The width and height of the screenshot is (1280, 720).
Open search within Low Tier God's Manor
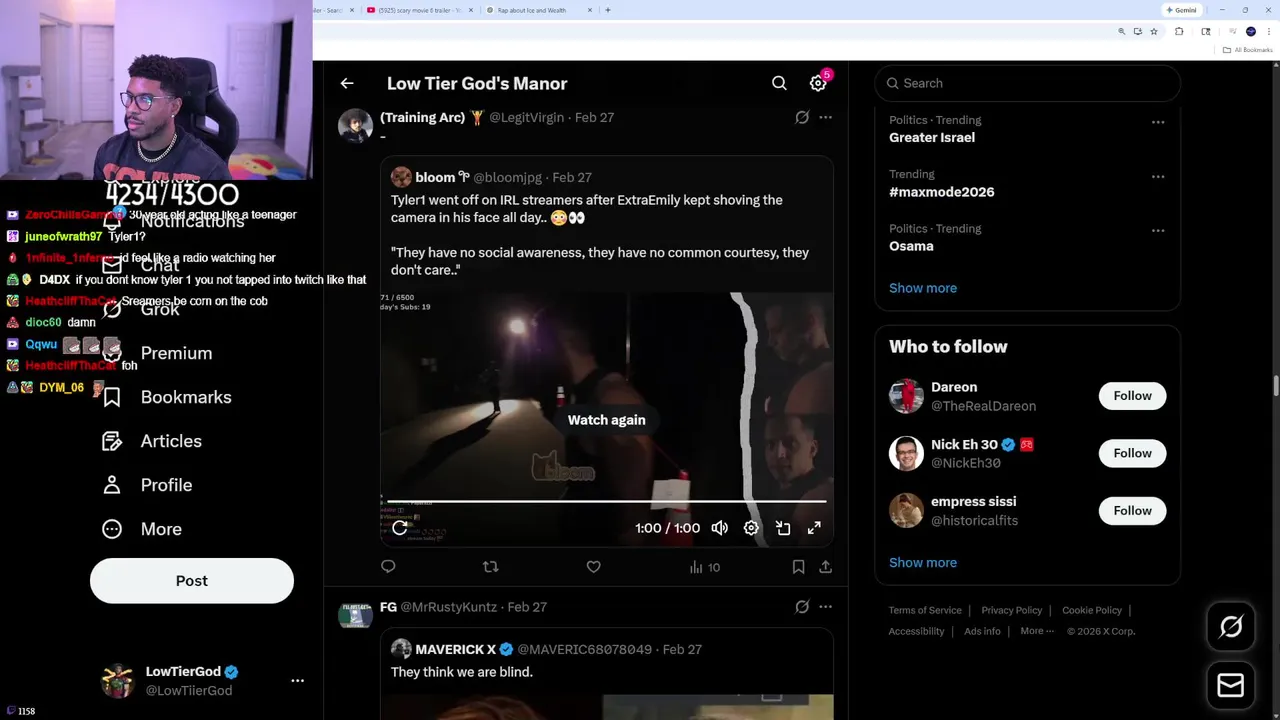[779, 83]
